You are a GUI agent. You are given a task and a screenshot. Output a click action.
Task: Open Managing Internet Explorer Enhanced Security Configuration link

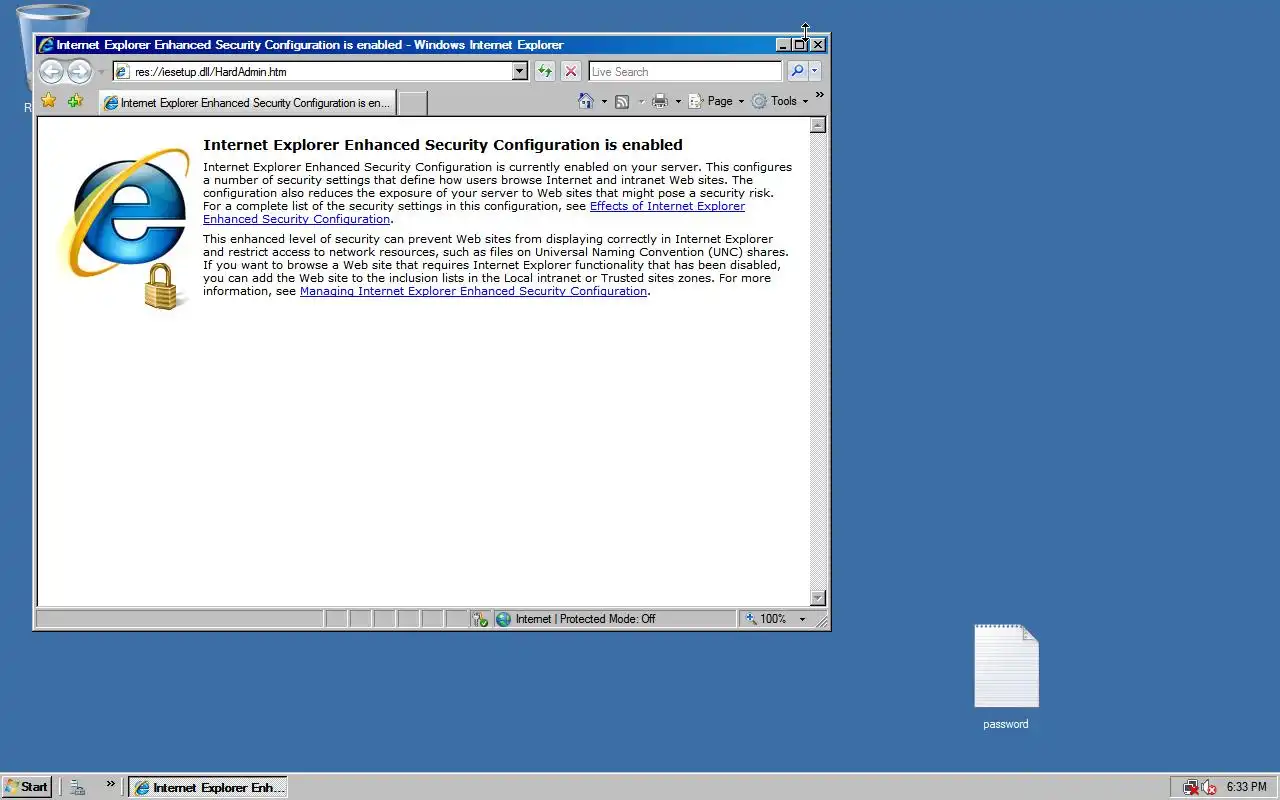pyautogui.click(x=473, y=291)
